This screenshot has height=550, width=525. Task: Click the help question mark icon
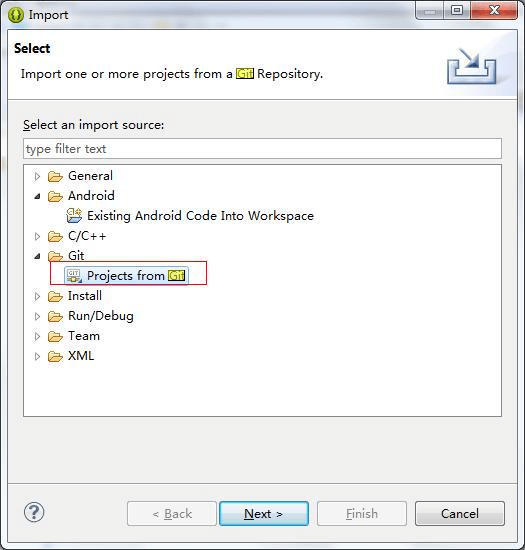point(34,512)
